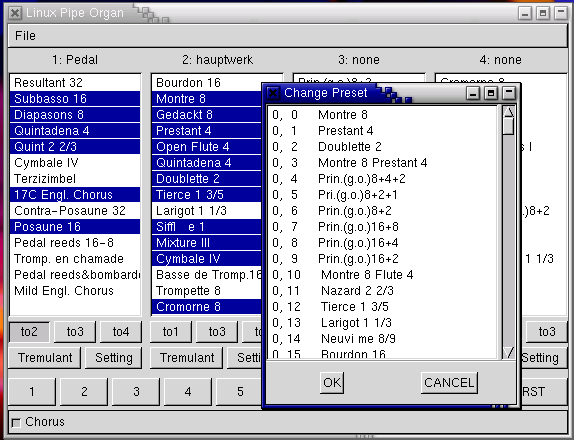574x440 pixels.
Task: Toggle Pedal stop '17C Engl. Chorus'
Action: (75, 195)
